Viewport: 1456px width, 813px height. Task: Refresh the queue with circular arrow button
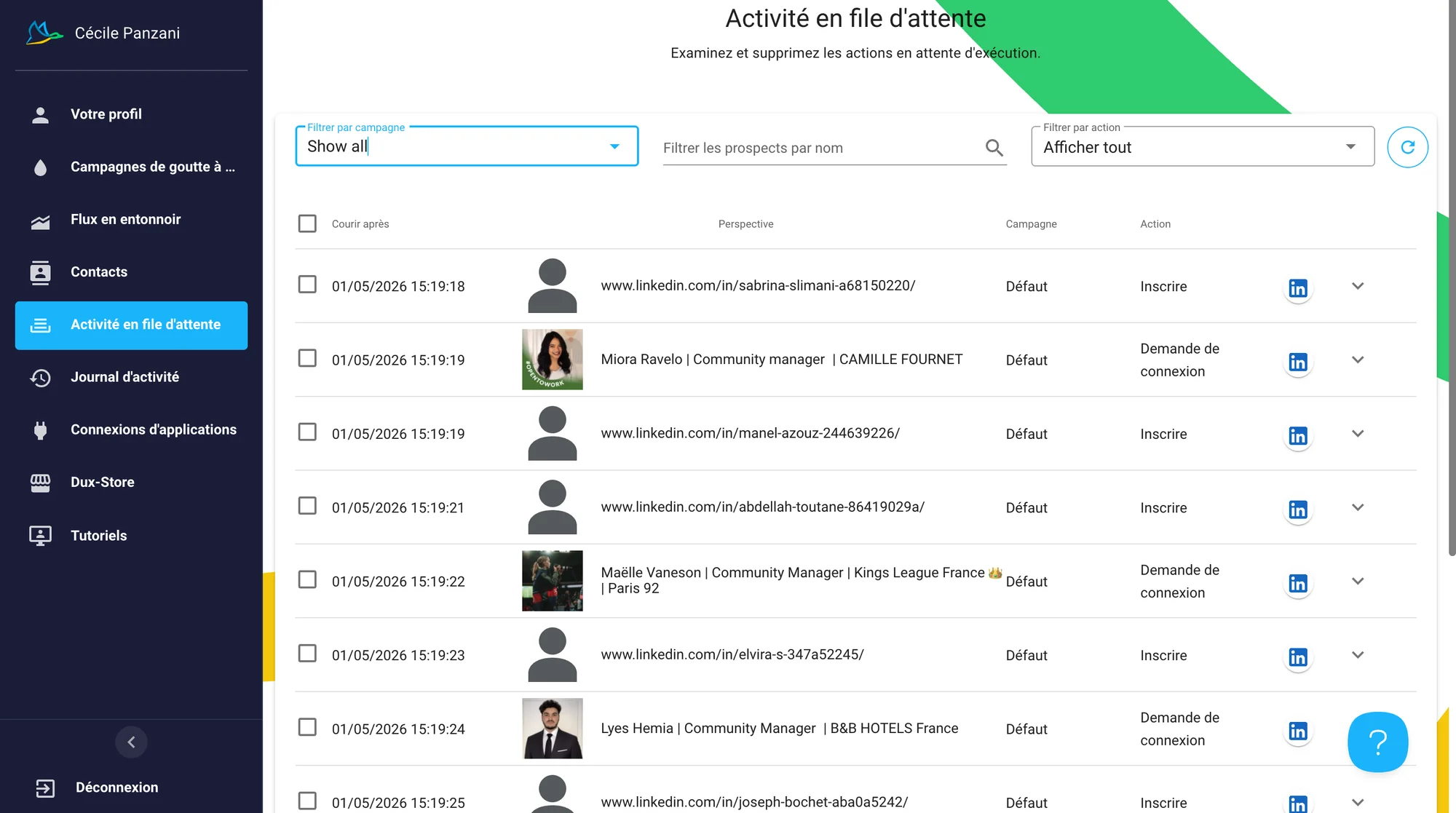tap(1407, 147)
